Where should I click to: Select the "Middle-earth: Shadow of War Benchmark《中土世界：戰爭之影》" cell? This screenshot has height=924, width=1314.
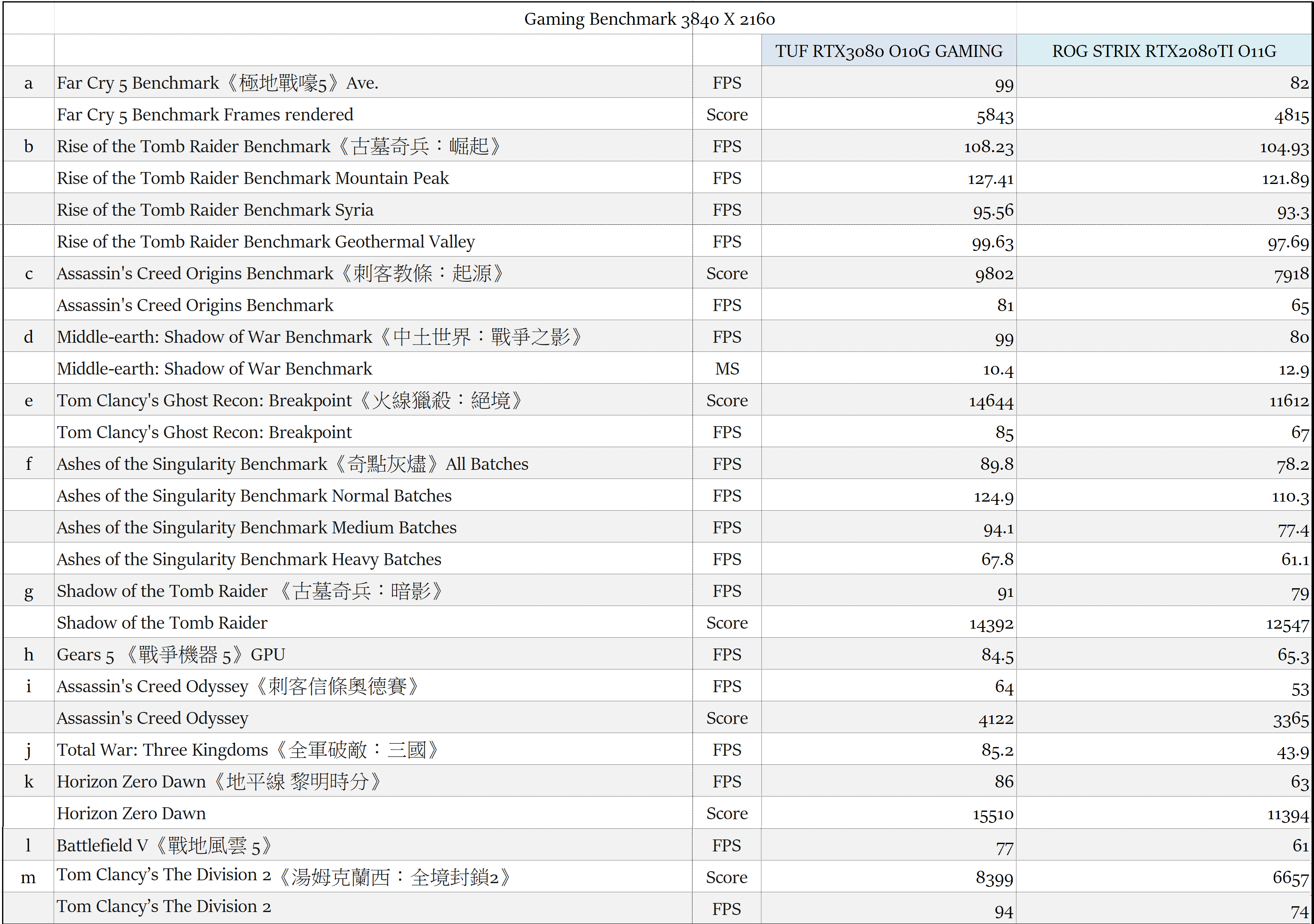click(x=373, y=337)
